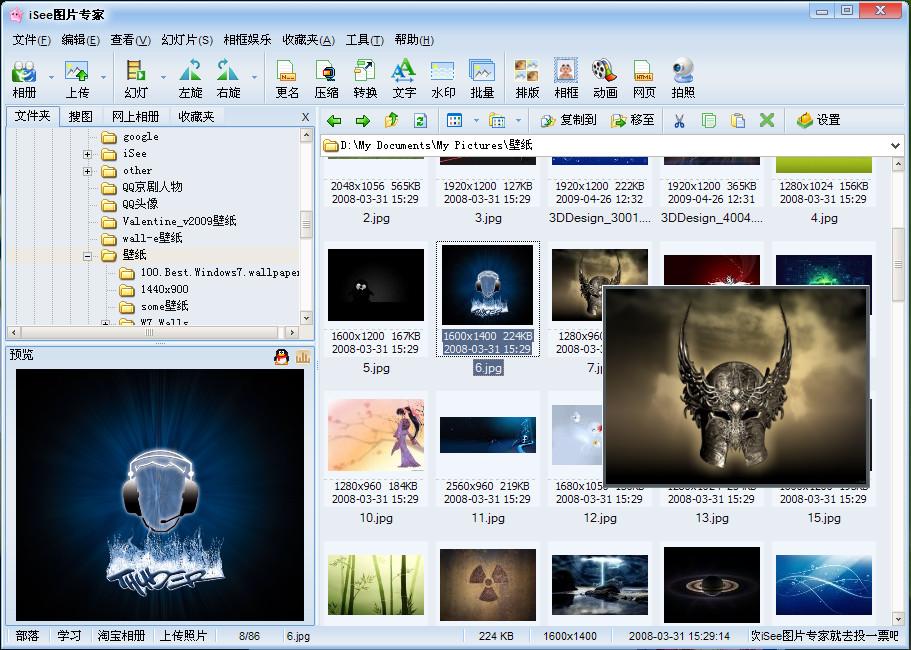Switch to the 网上相册 tab

135,117
